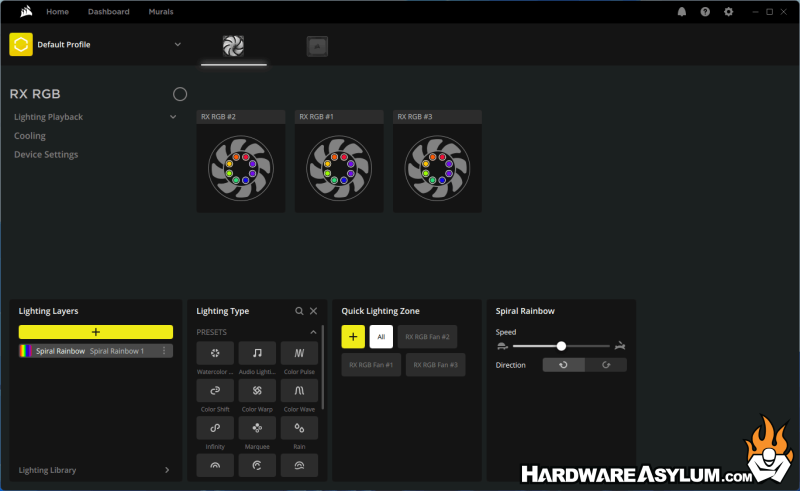Expand the Default Profile dropdown
Viewport: 800px width, 491px height.
click(x=178, y=44)
